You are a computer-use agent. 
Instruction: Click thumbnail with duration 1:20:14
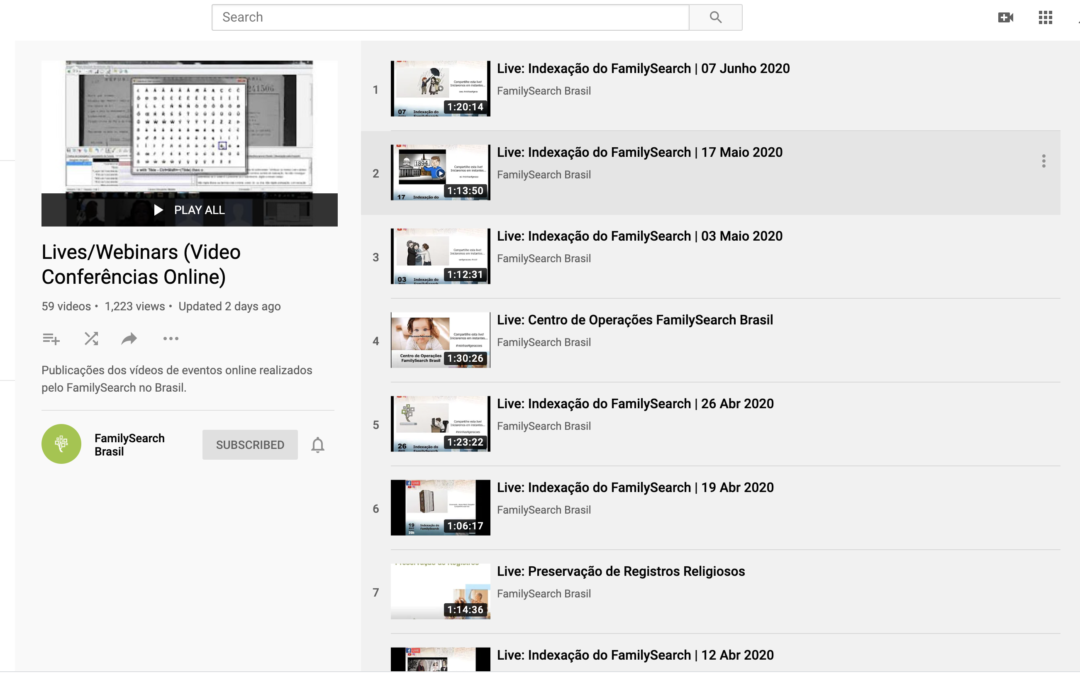[x=441, y=89]
